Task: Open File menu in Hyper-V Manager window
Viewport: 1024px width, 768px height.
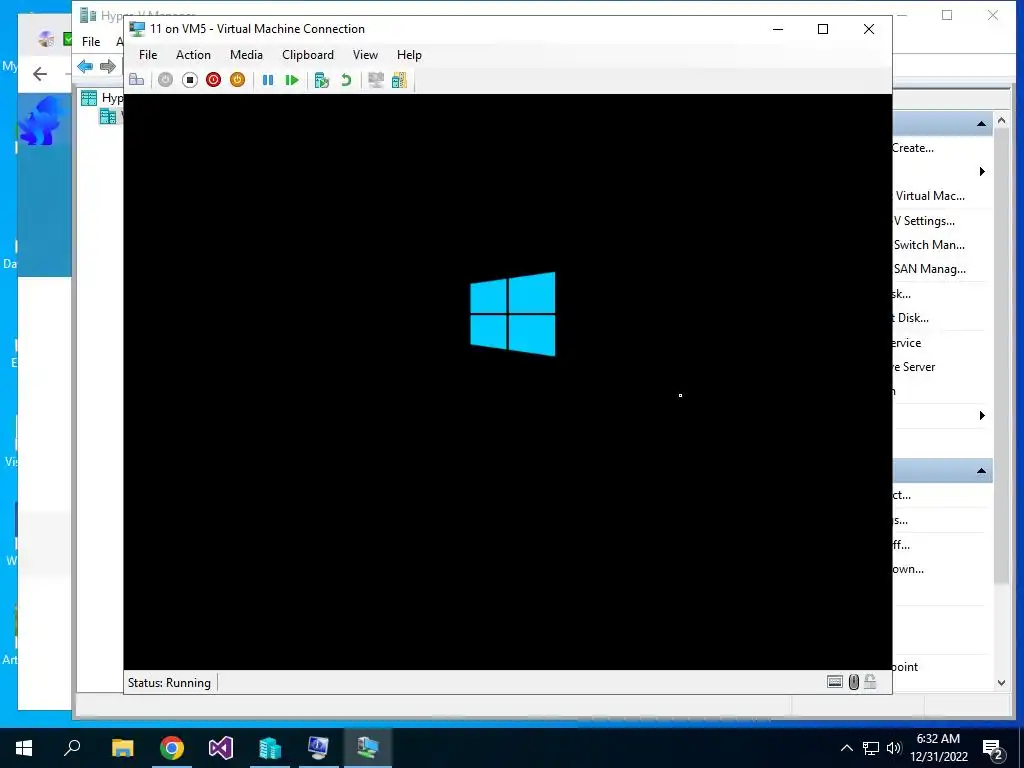Action: click(x=91, y=42)
